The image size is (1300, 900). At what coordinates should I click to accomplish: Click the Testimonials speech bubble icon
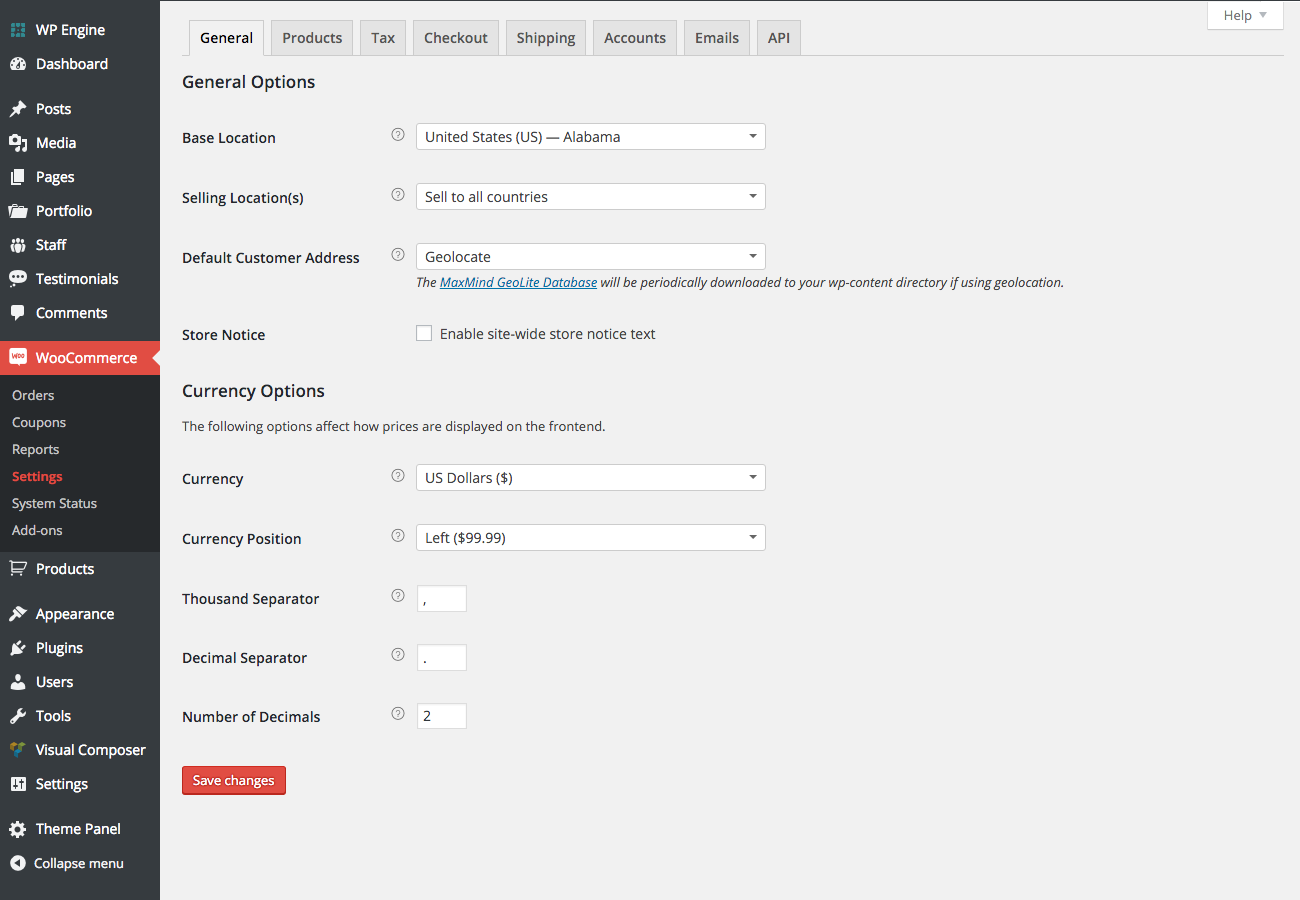point(18,279)
